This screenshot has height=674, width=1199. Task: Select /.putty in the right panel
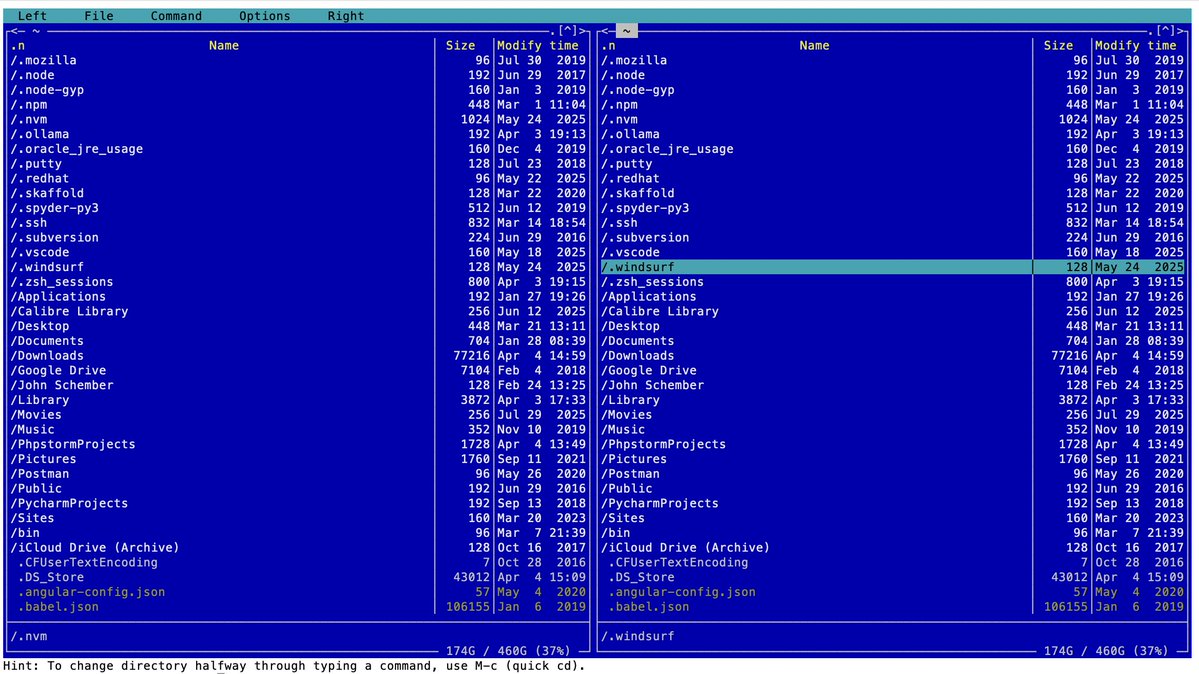(x=892, y=164)
